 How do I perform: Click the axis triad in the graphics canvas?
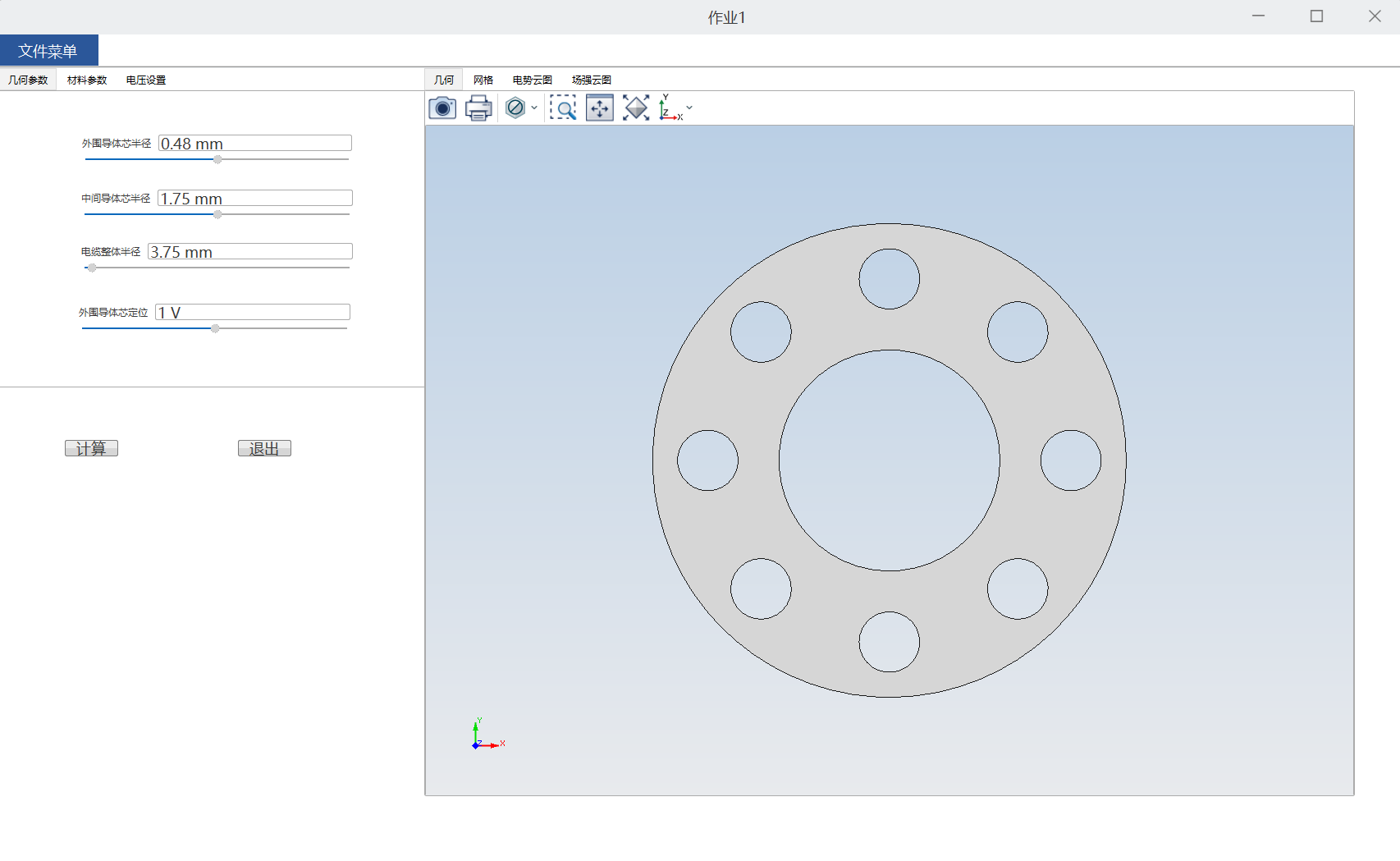tap(488, 734)
